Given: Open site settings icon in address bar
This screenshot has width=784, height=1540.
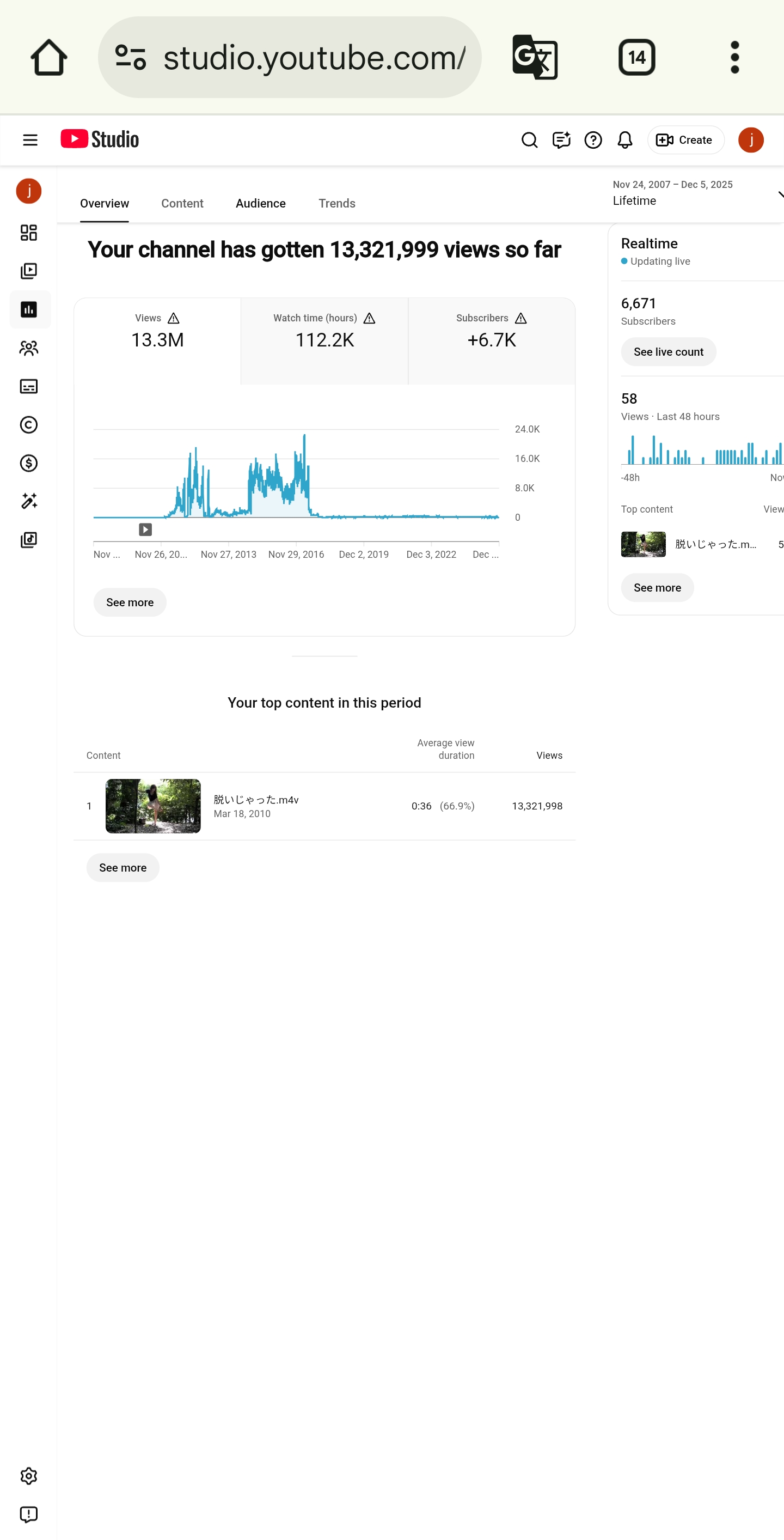Looking at the screenshot, I should point(130,57).
